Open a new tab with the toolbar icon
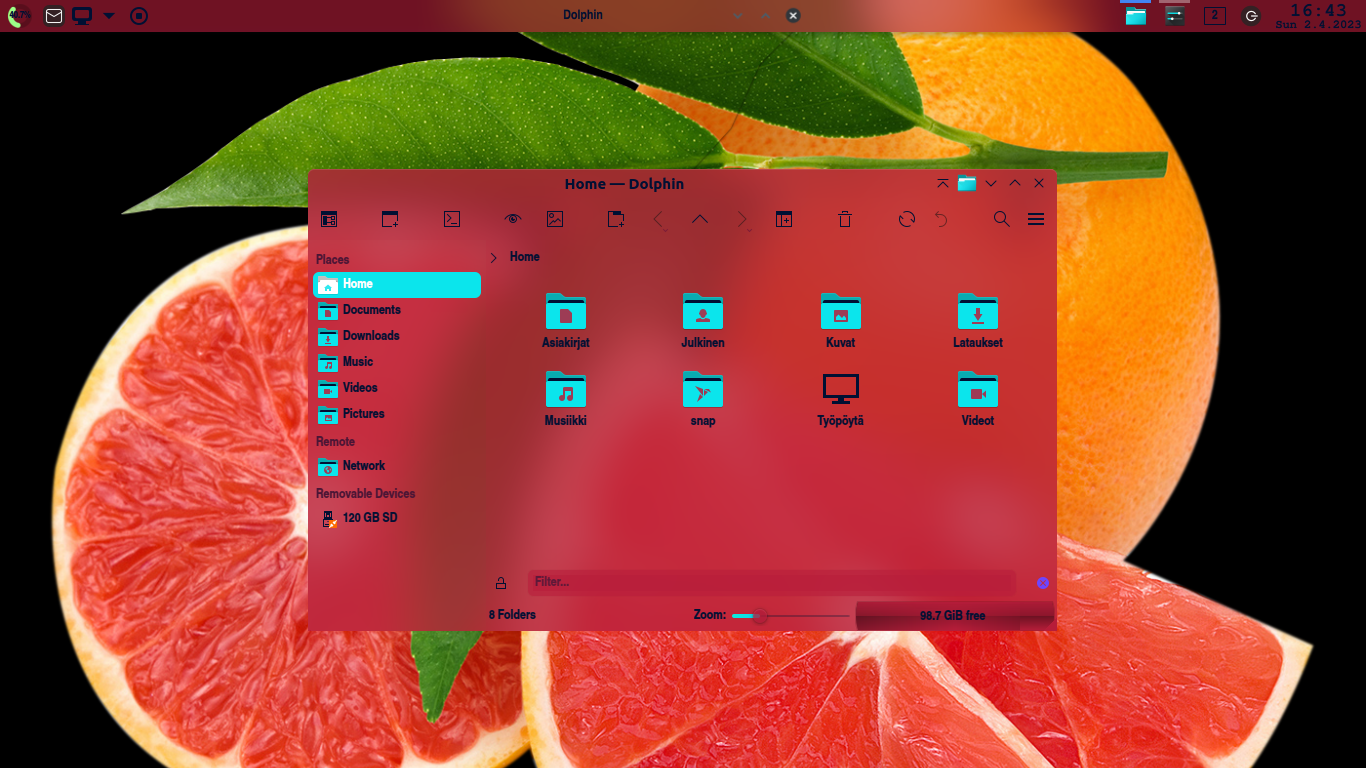The width and height of the screenshot is (1366, 768). 390,219
